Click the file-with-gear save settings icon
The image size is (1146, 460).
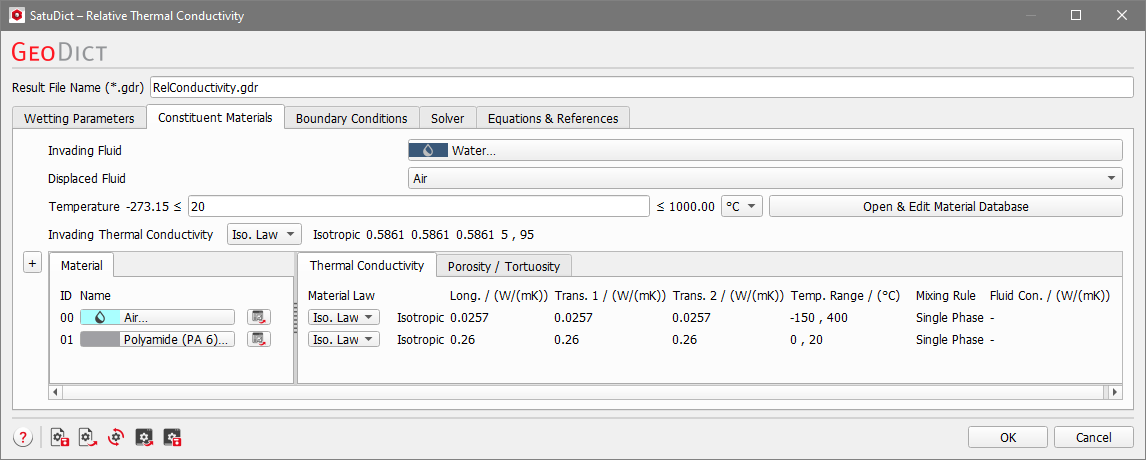coord(60,437)
